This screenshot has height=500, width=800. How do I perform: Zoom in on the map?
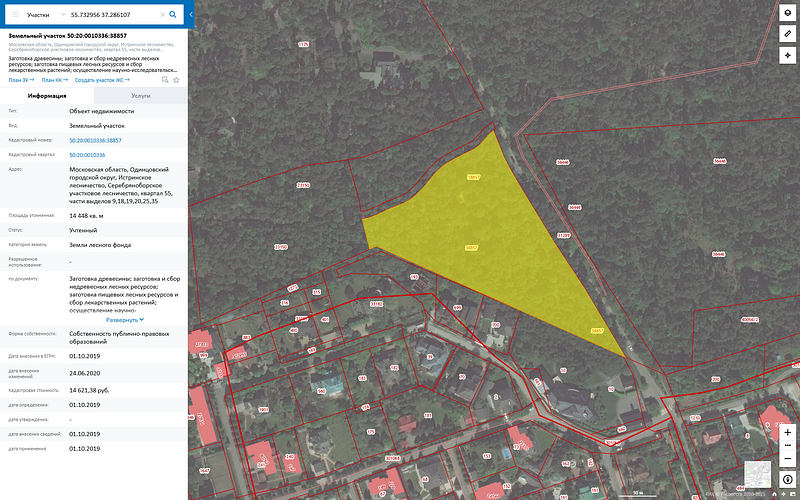[x=787, y=432]
